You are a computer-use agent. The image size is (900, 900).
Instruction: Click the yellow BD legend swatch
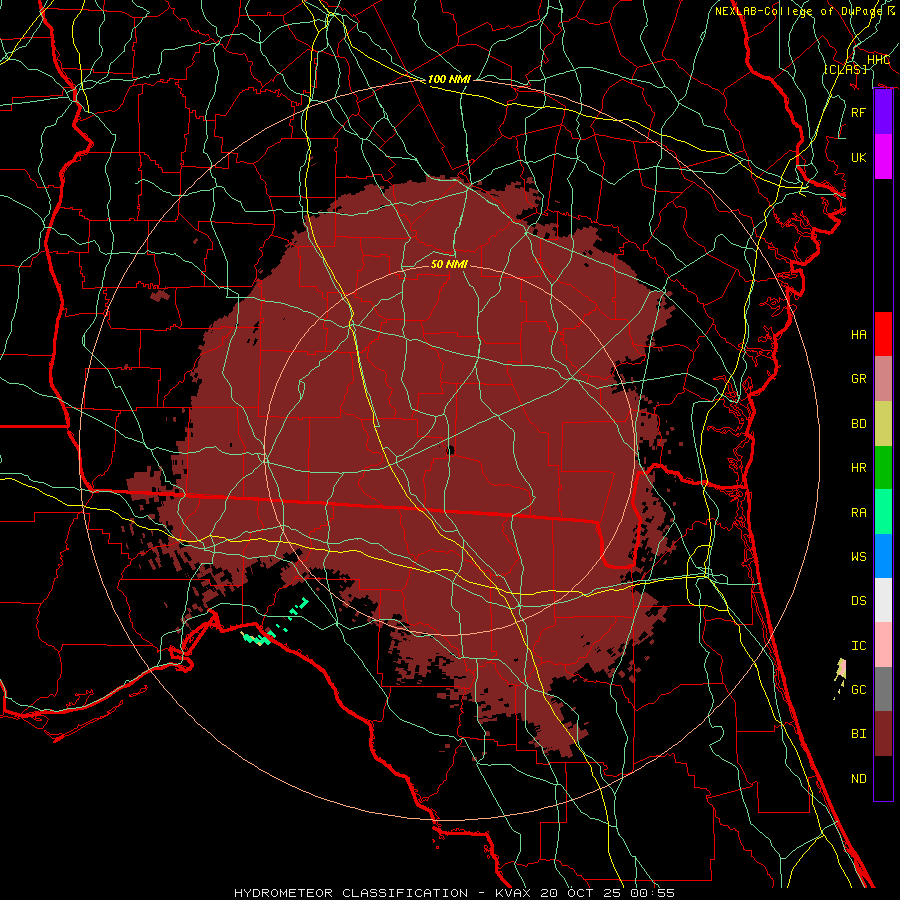pyautogui.click(x=883, y=424)
